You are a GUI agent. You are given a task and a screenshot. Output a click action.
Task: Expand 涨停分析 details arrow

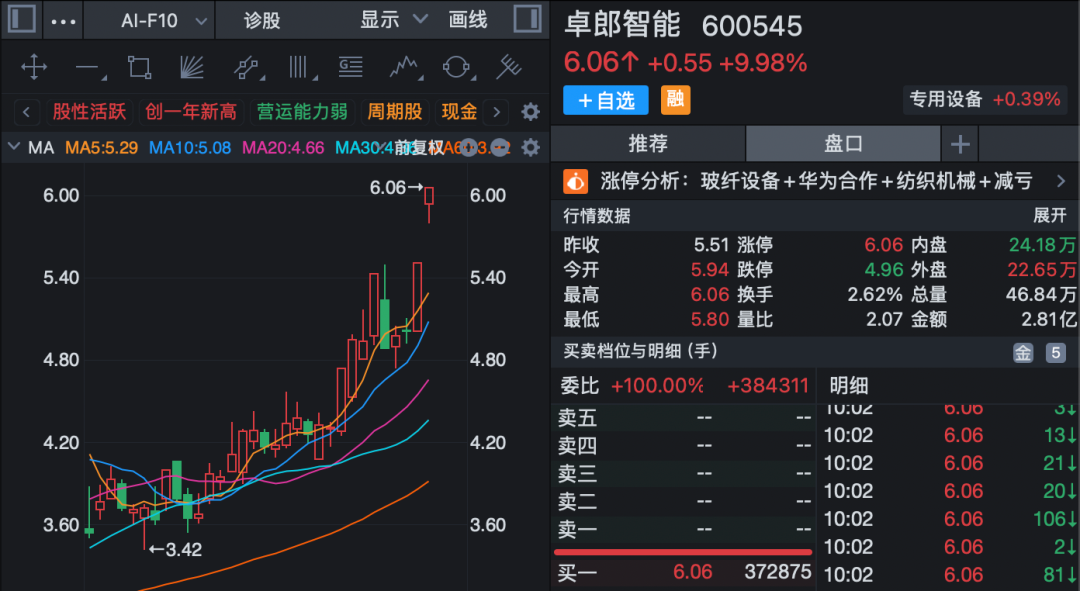point(1061,181)
